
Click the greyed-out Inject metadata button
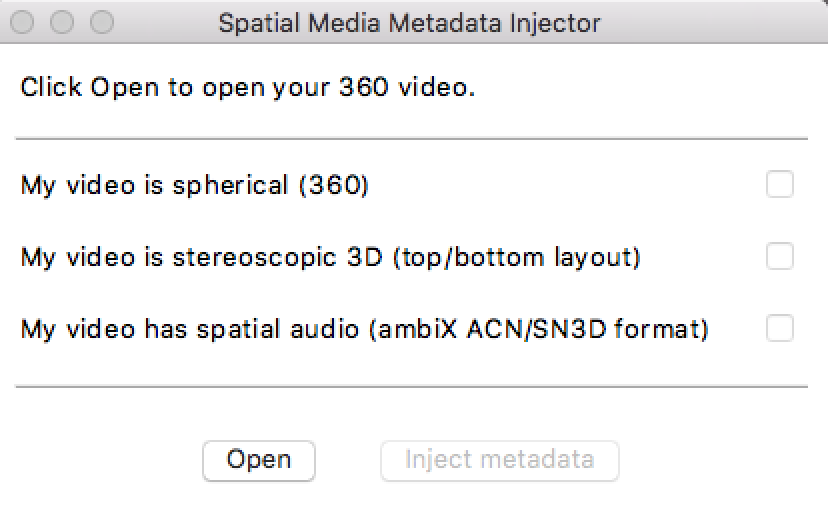pyautogui.click(x=500, y=461)
